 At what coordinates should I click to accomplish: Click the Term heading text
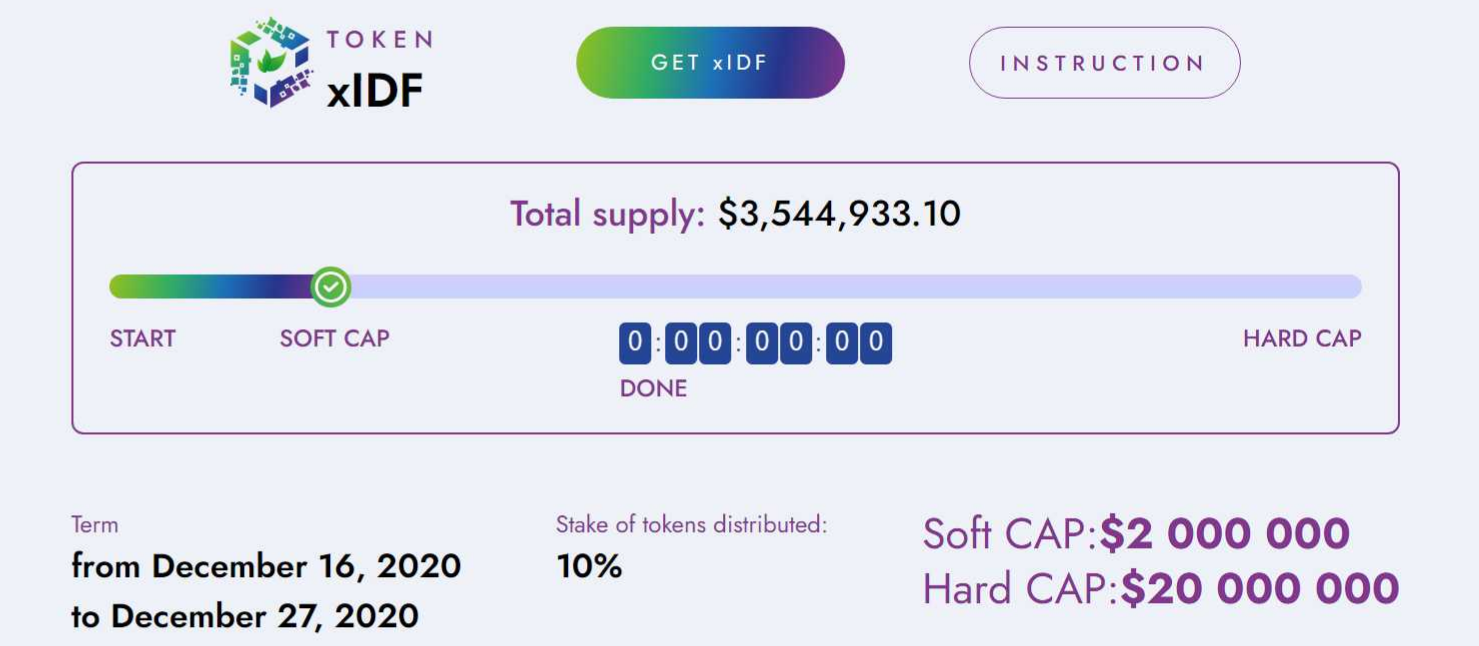point(94,525)
